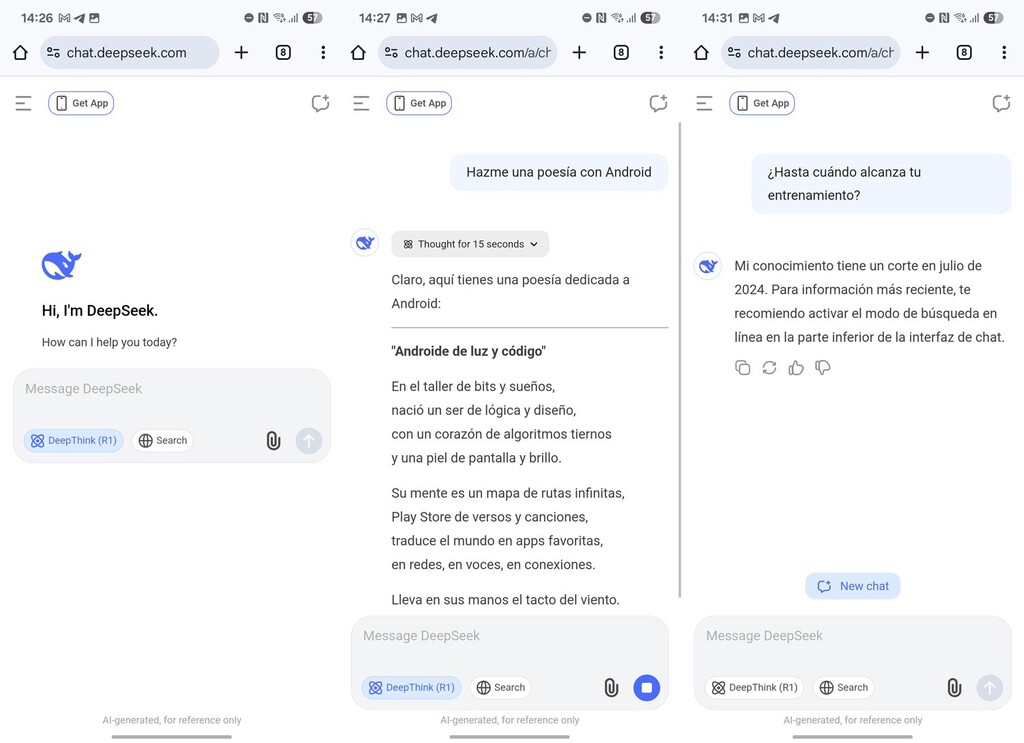Click poem line 'En el taller de bits y sueños,'

point(473,387)
